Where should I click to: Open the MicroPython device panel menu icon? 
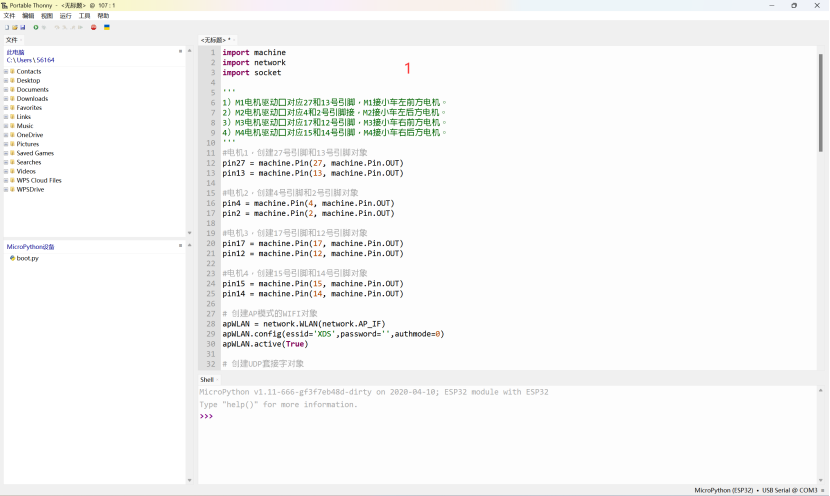click(181, 246)
